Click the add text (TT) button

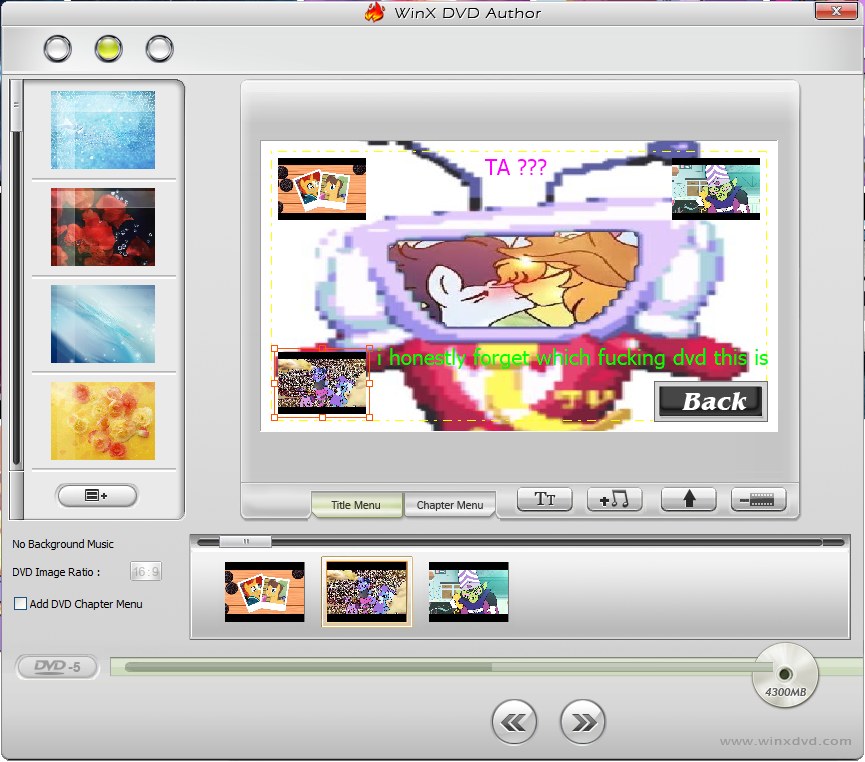coord(544,499)
